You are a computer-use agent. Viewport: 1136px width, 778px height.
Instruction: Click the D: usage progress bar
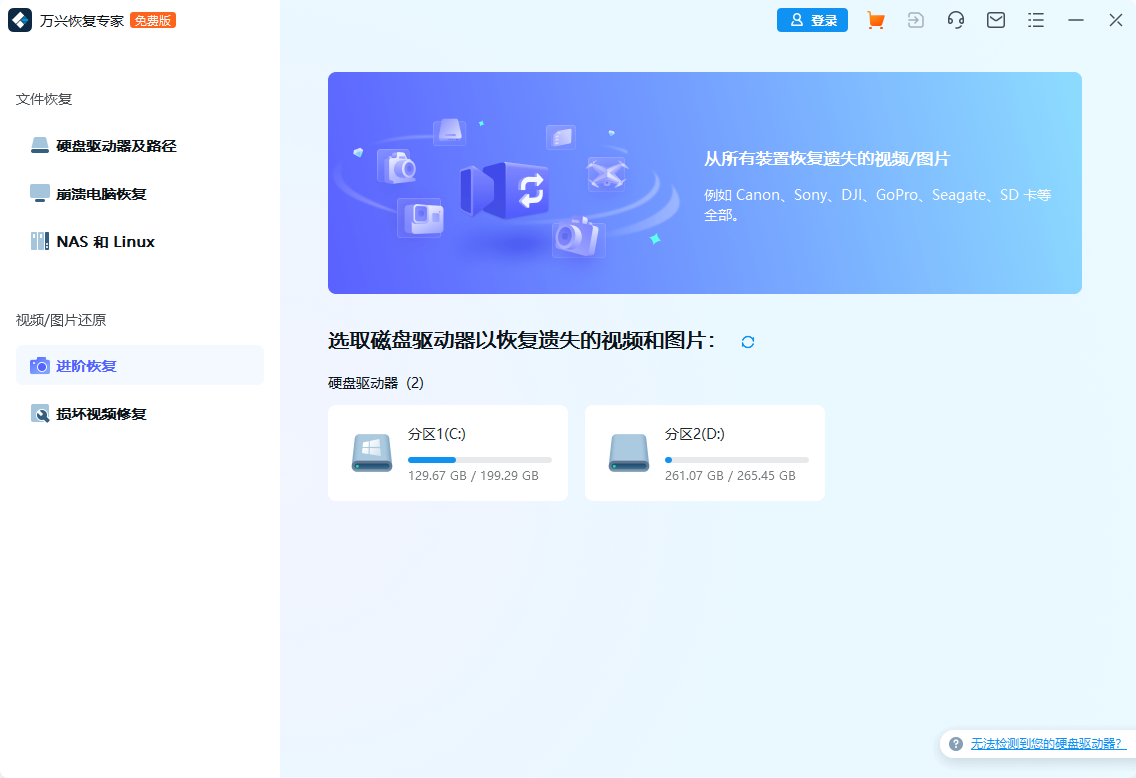737,460
